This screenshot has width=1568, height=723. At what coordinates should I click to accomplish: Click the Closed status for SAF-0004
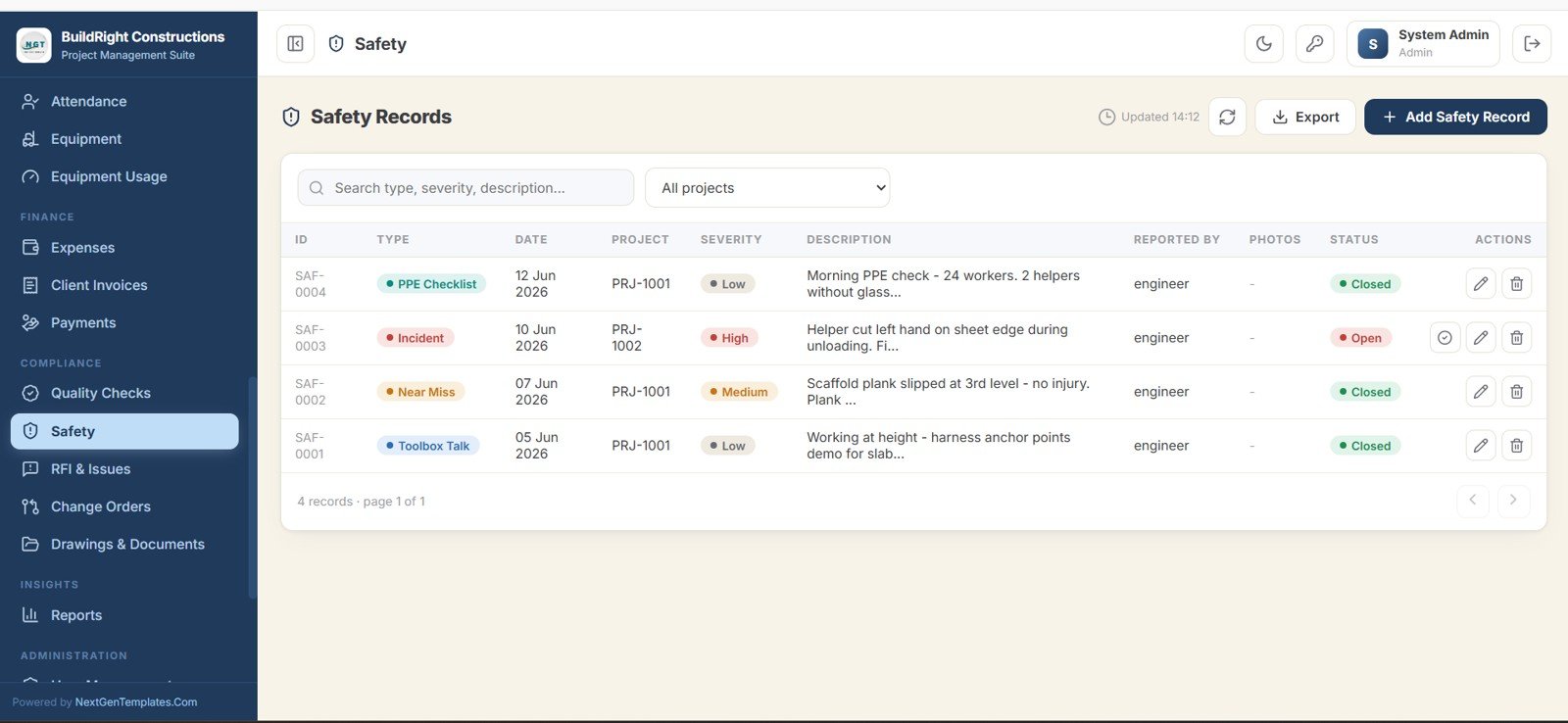1365,284
